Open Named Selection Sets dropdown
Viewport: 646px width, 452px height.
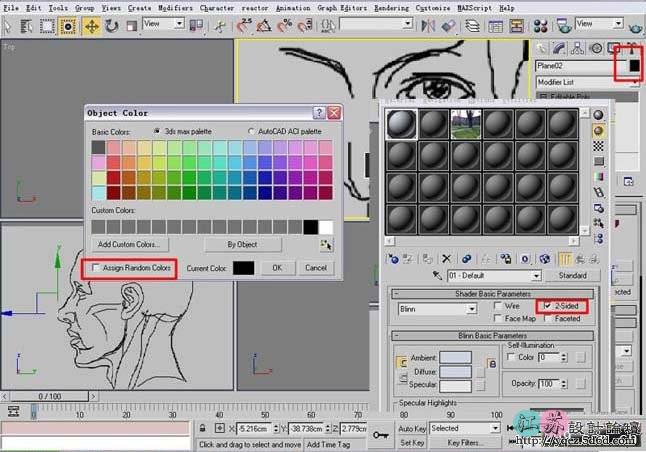[x=407, y=23]
